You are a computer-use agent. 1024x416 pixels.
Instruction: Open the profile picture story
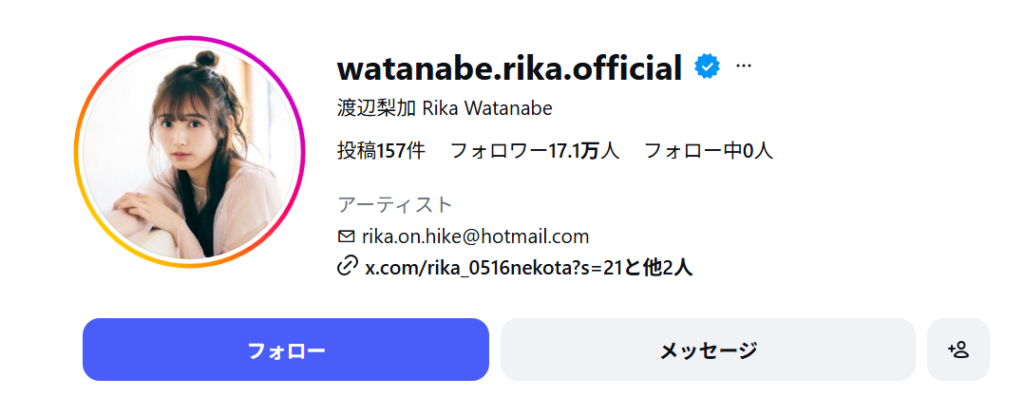click(188, 152)
